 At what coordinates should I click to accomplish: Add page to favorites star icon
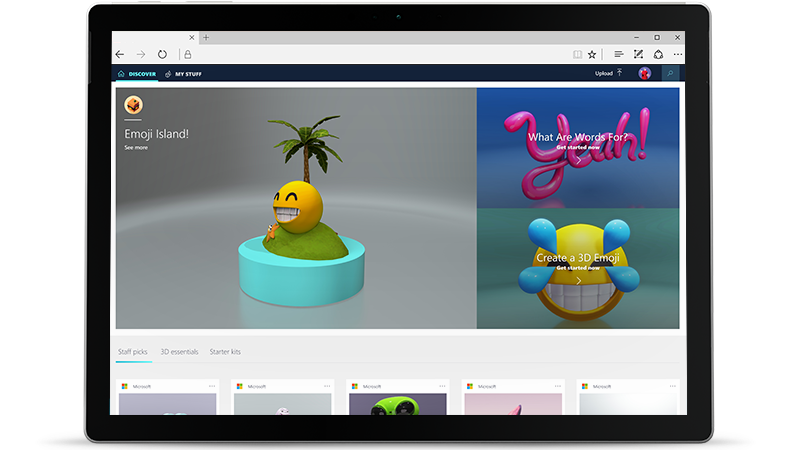592,54
